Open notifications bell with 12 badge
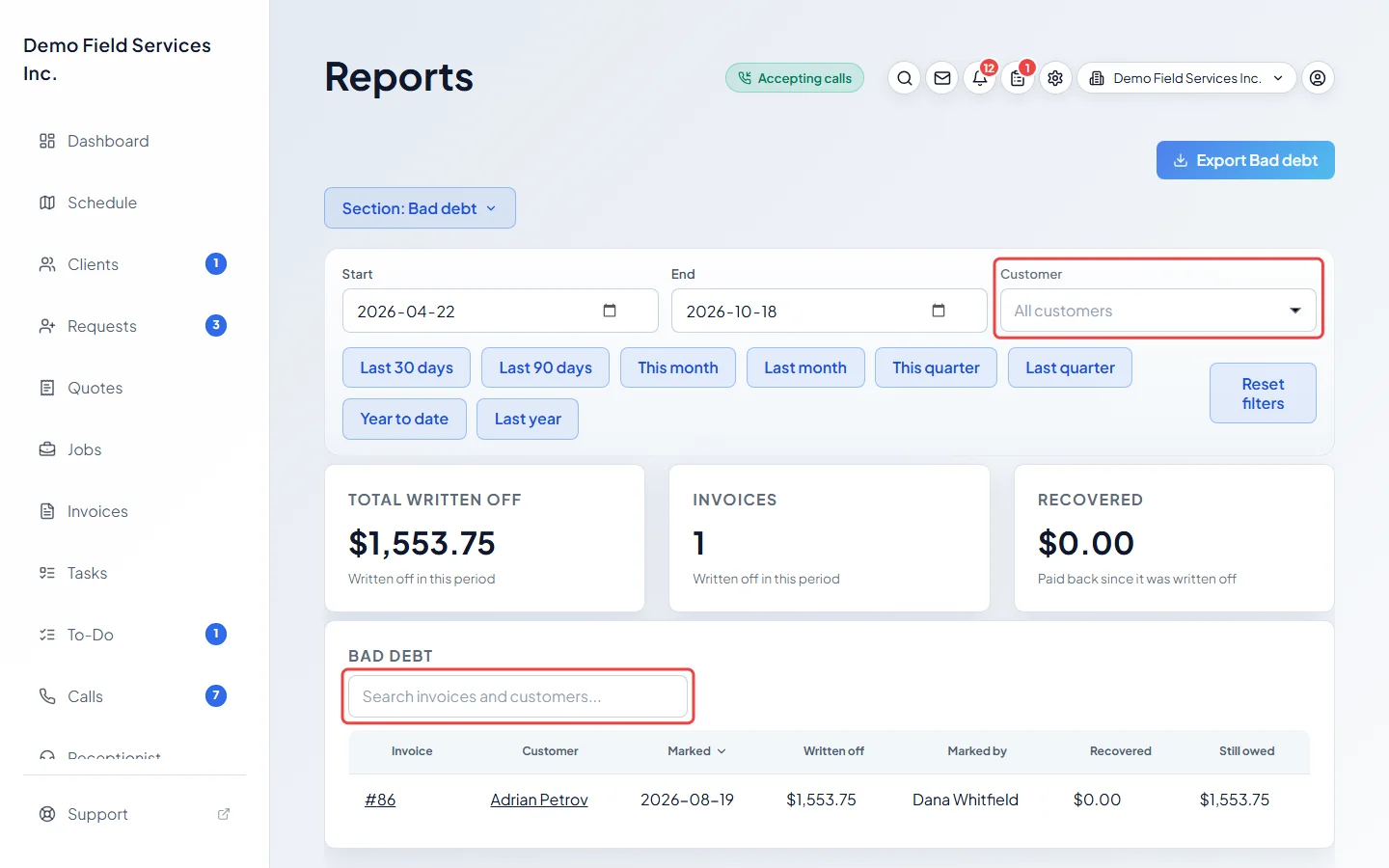 [980, 78]
